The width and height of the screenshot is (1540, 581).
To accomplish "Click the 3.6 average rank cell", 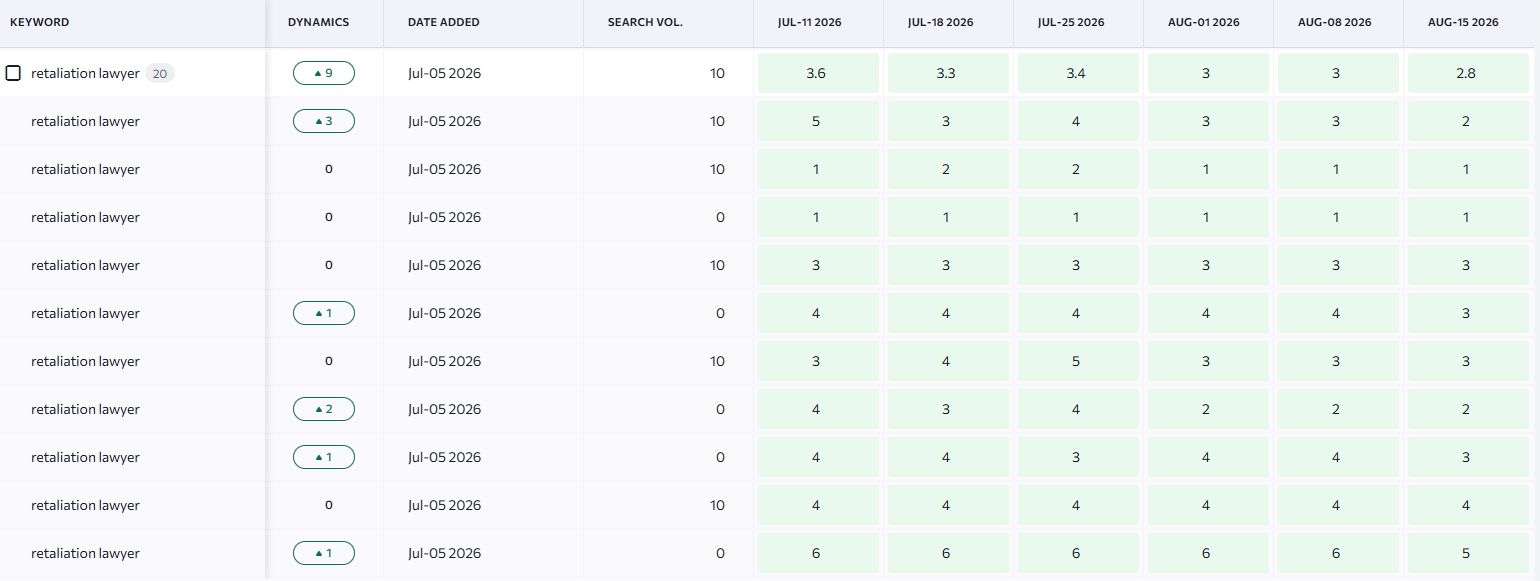I will point(818,73).
